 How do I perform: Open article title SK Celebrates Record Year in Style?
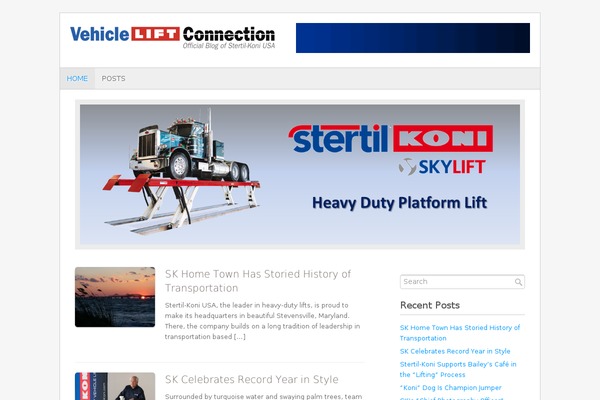click(x=252, y=379)
